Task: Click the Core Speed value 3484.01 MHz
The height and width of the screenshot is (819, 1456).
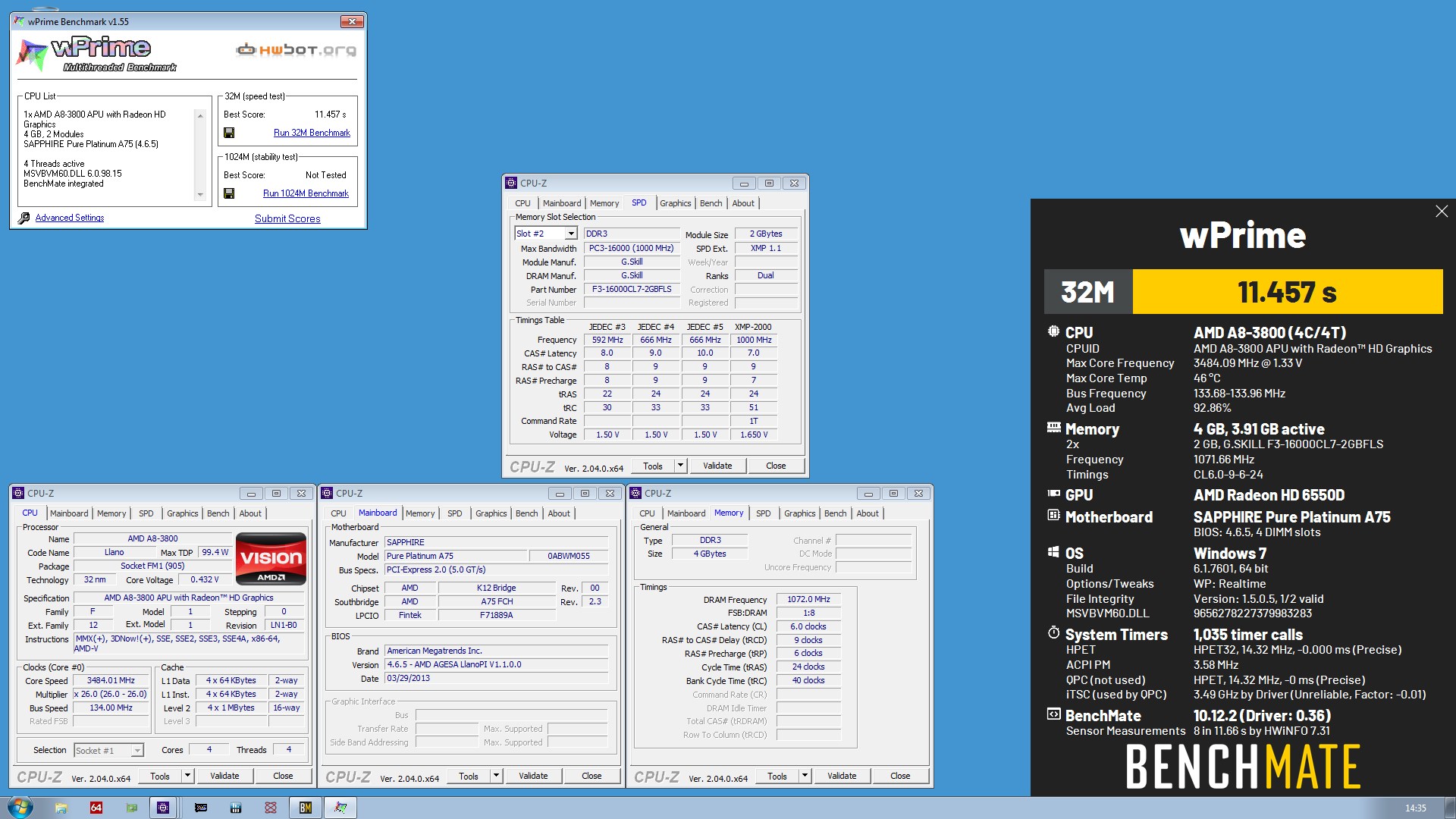Action: click(111, 680)
